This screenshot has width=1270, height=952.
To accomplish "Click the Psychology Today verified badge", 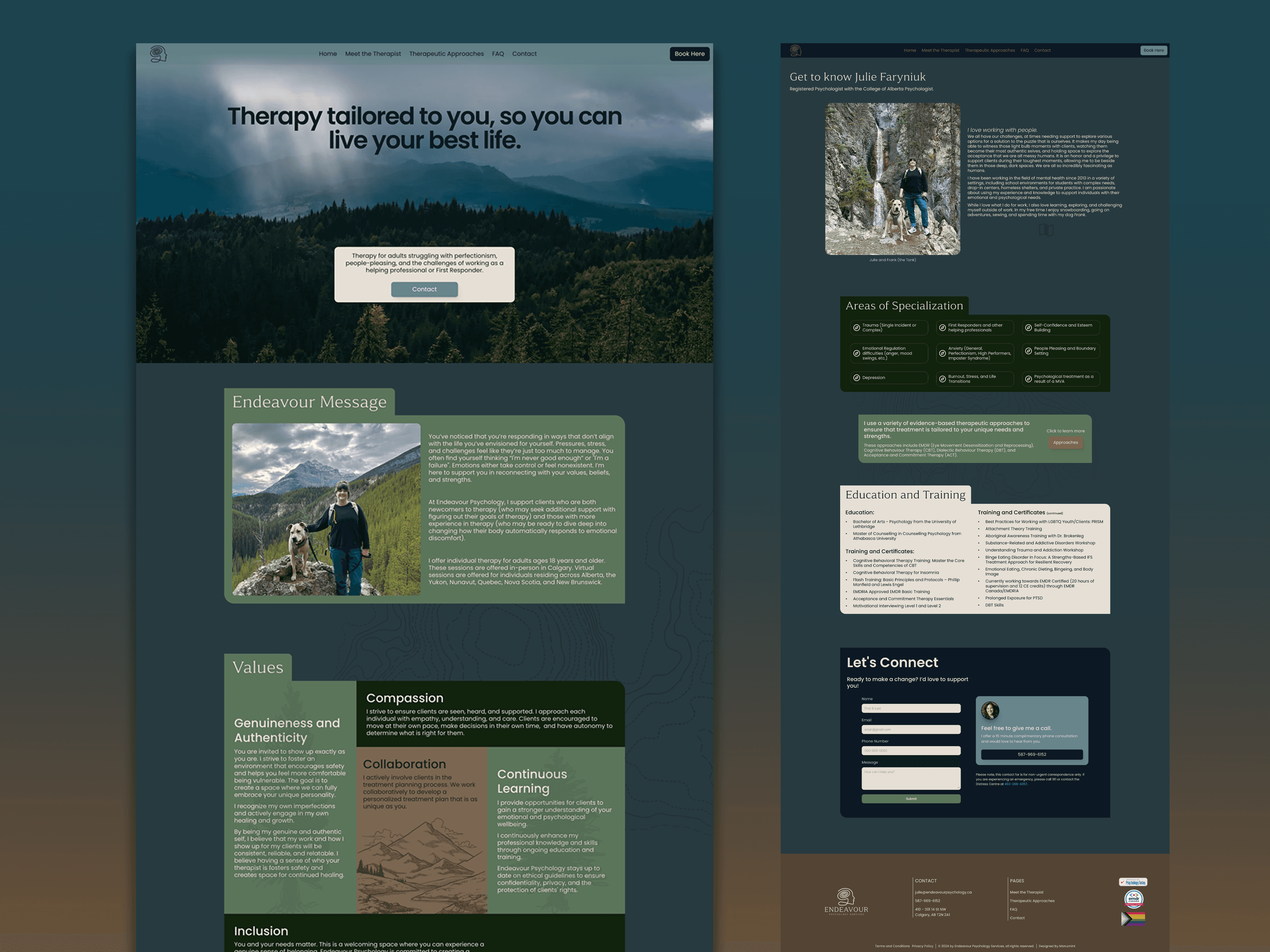I will point(1134,882).
